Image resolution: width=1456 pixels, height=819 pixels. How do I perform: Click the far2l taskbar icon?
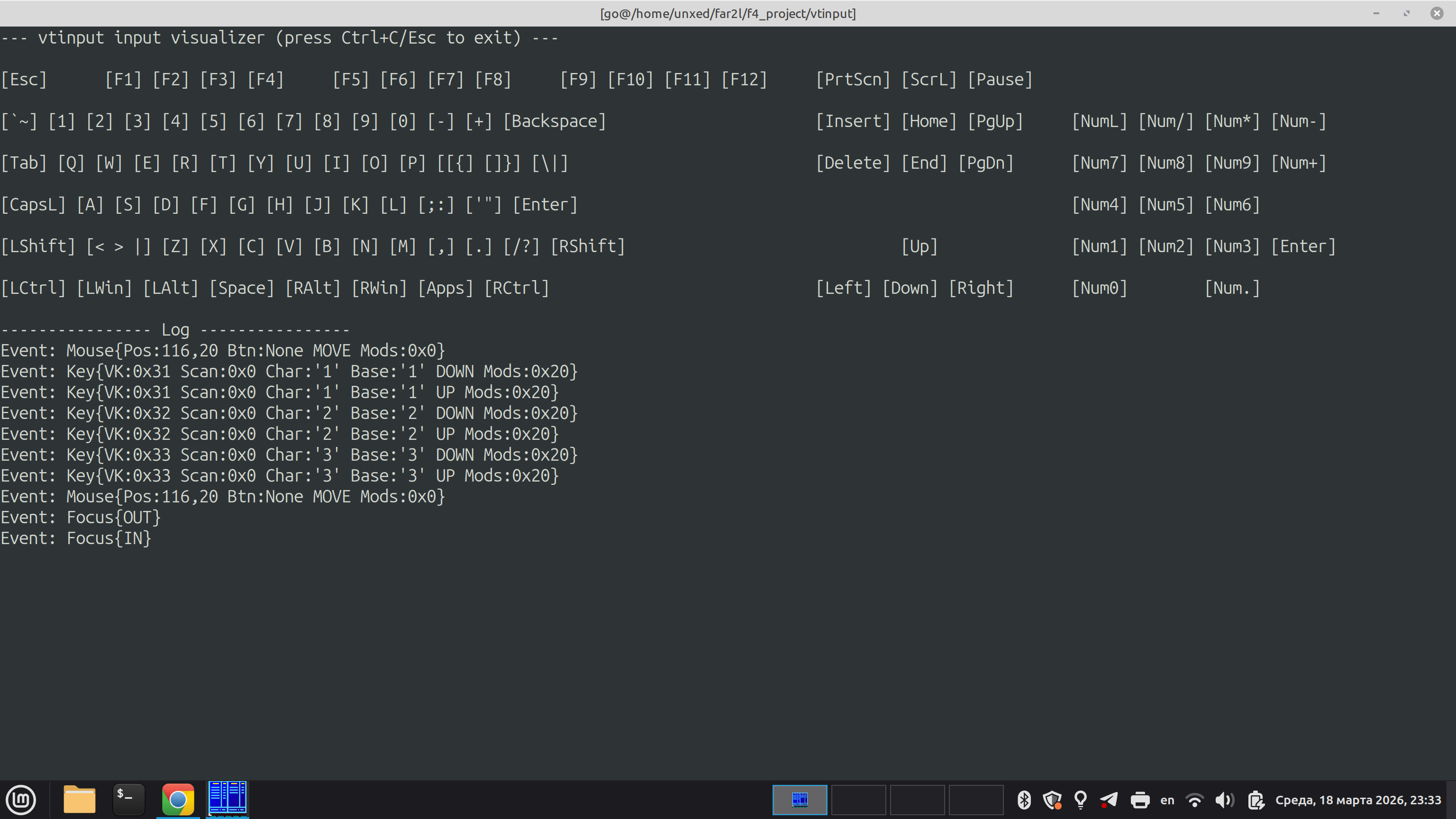tap(227, 799)
